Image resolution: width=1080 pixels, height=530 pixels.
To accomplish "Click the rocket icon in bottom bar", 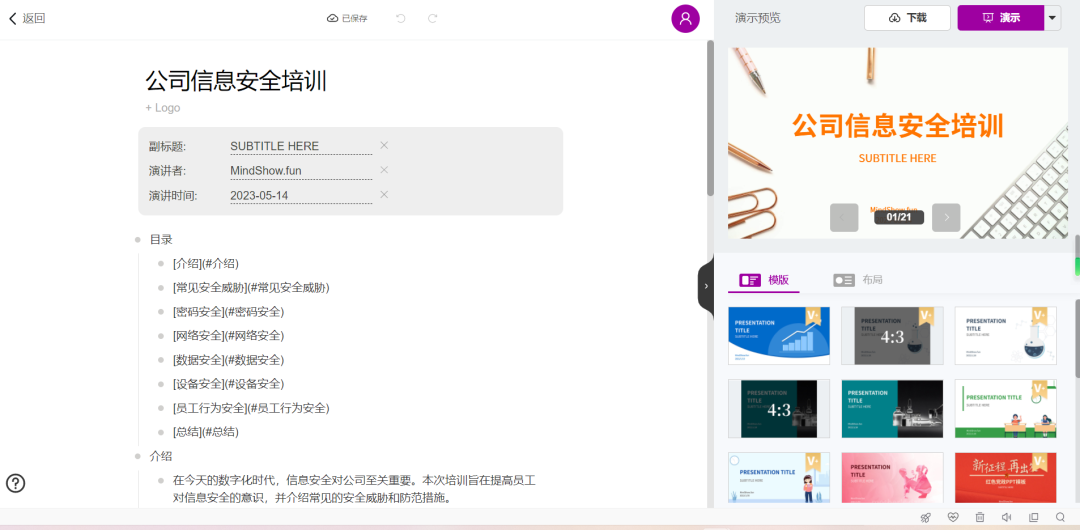I will (x=926, y=517).
